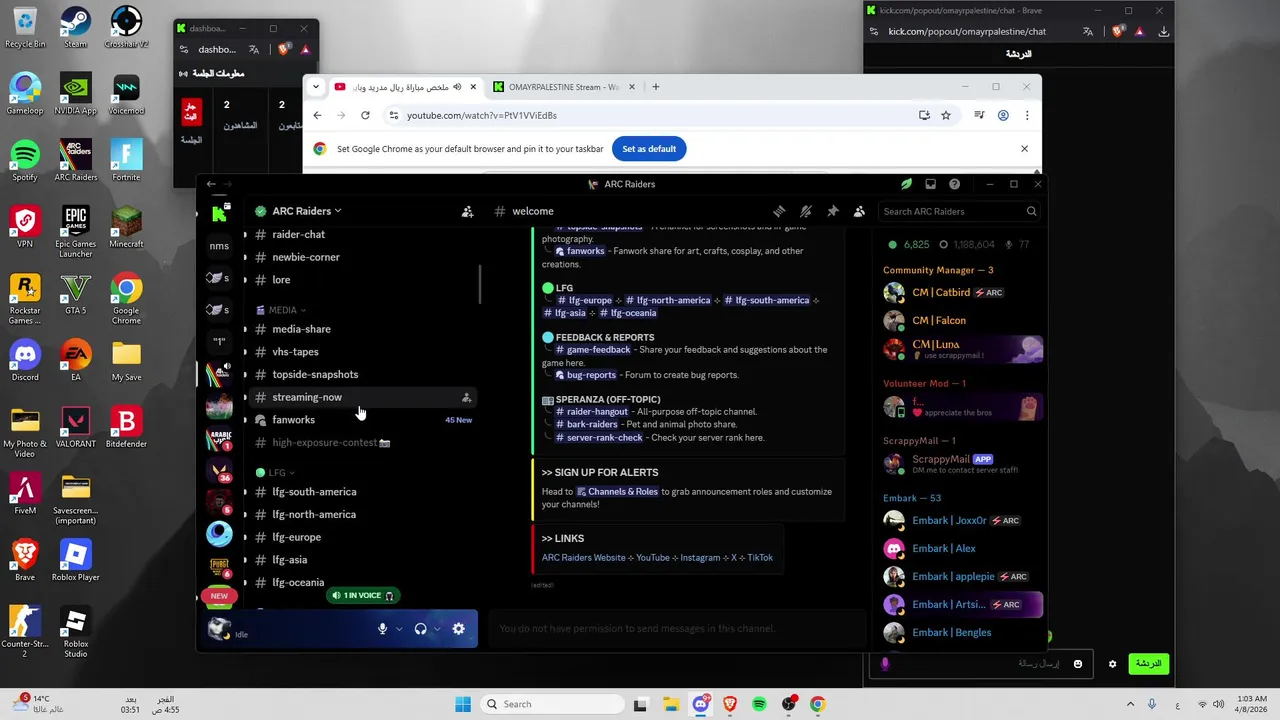
Task: Open the Instagram link under LINKS
Action: 700,558
